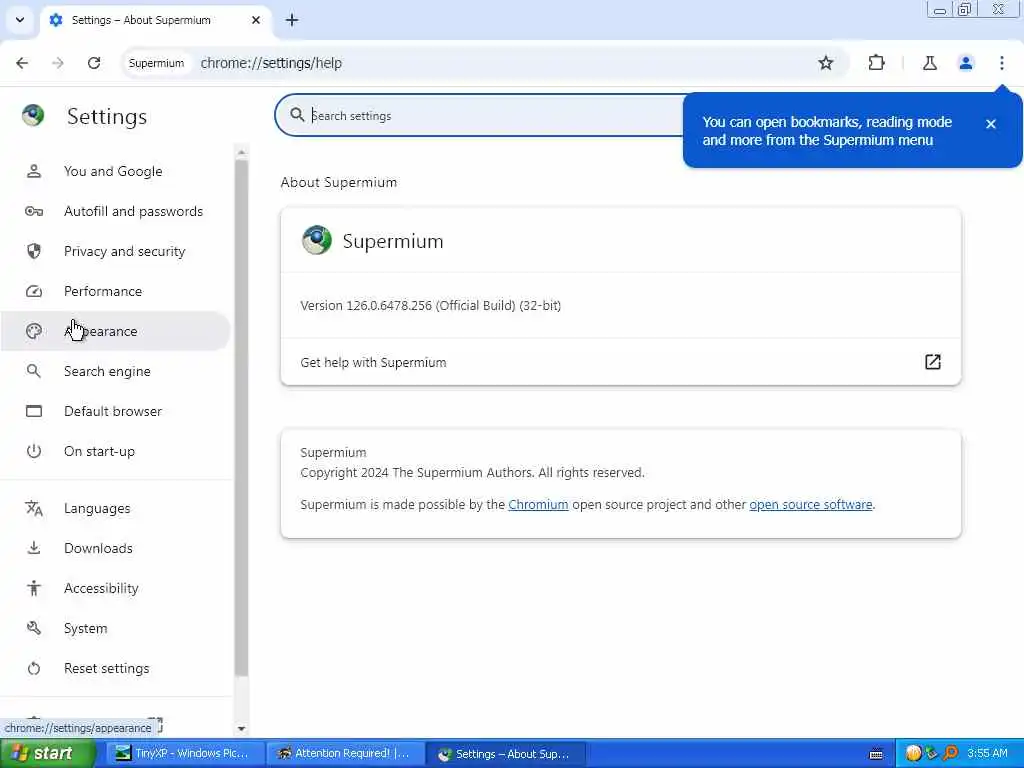Open Appearance settings
1024x768 pixels.
click(115, 331)
